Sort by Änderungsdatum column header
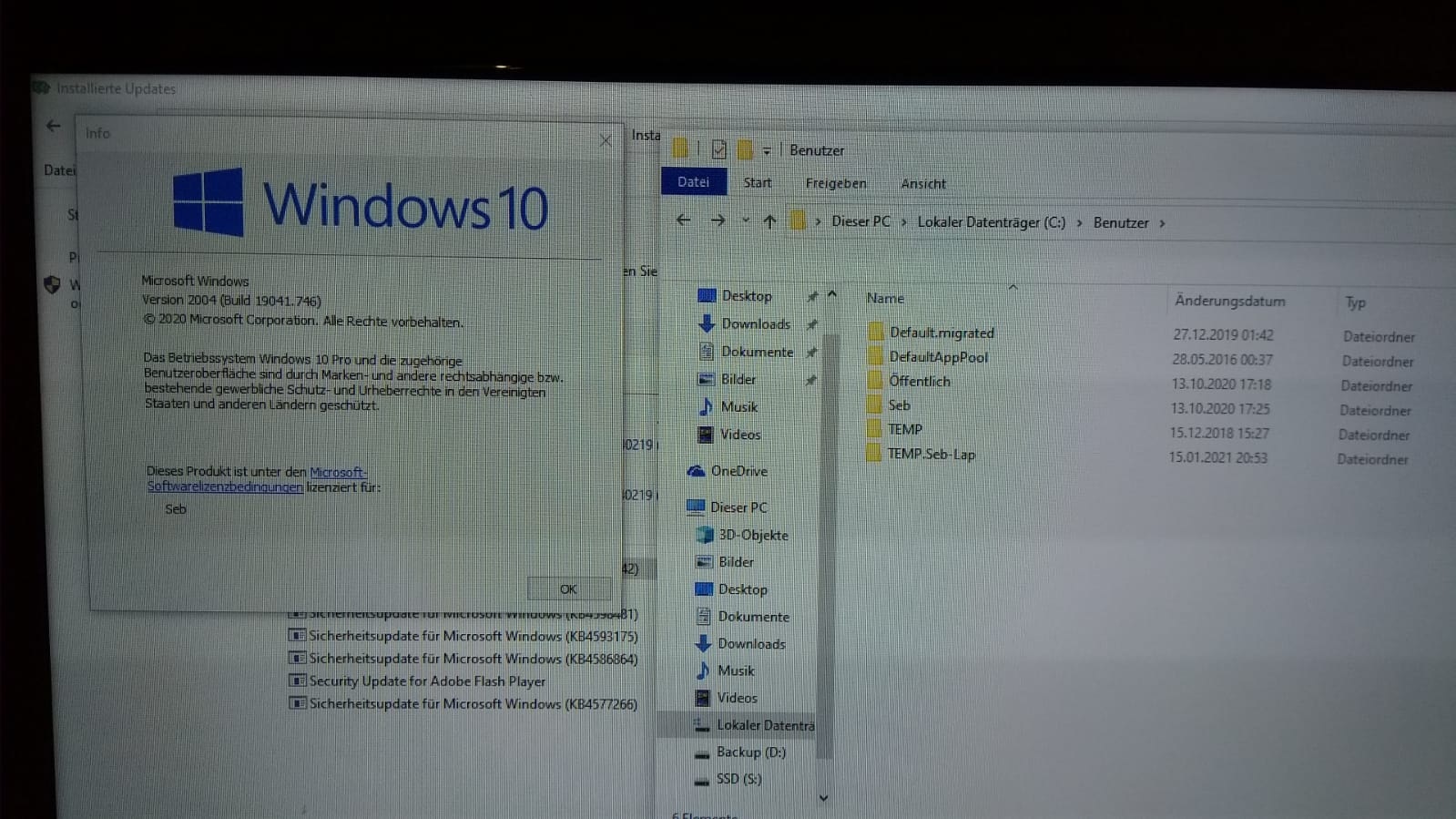Viewport: 1456px width, 819px height. click(1229, 301)
